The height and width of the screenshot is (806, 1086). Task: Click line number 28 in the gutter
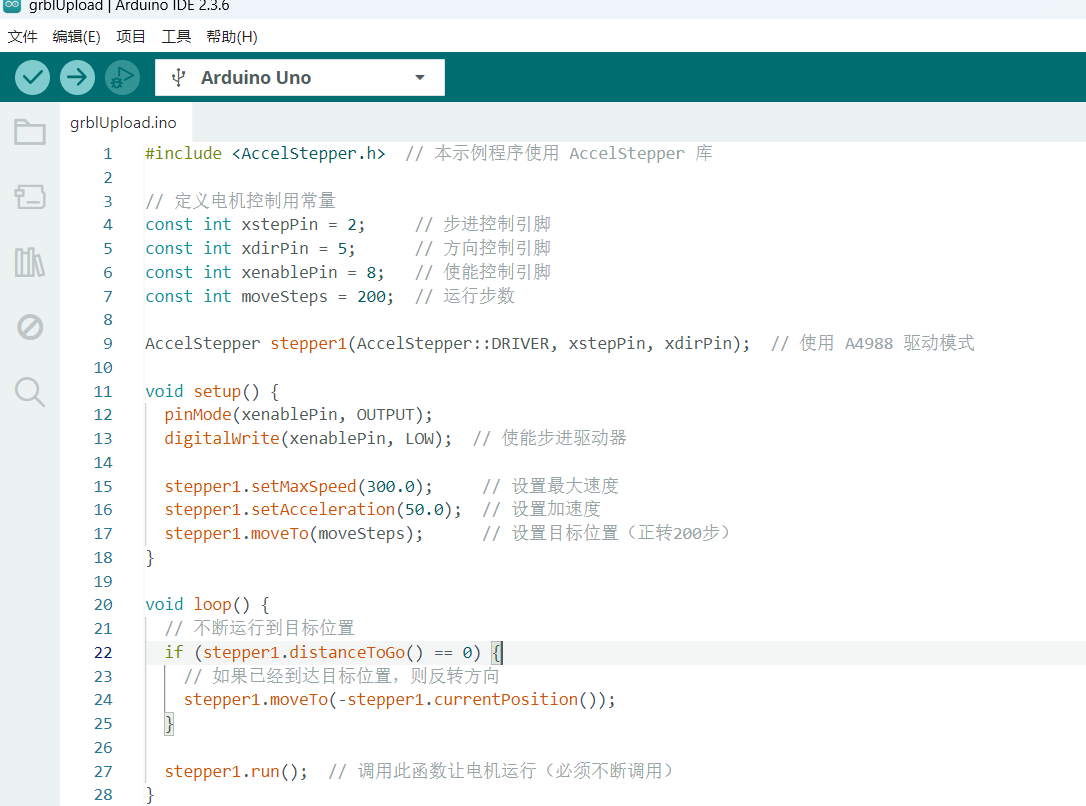coord(103,794)
